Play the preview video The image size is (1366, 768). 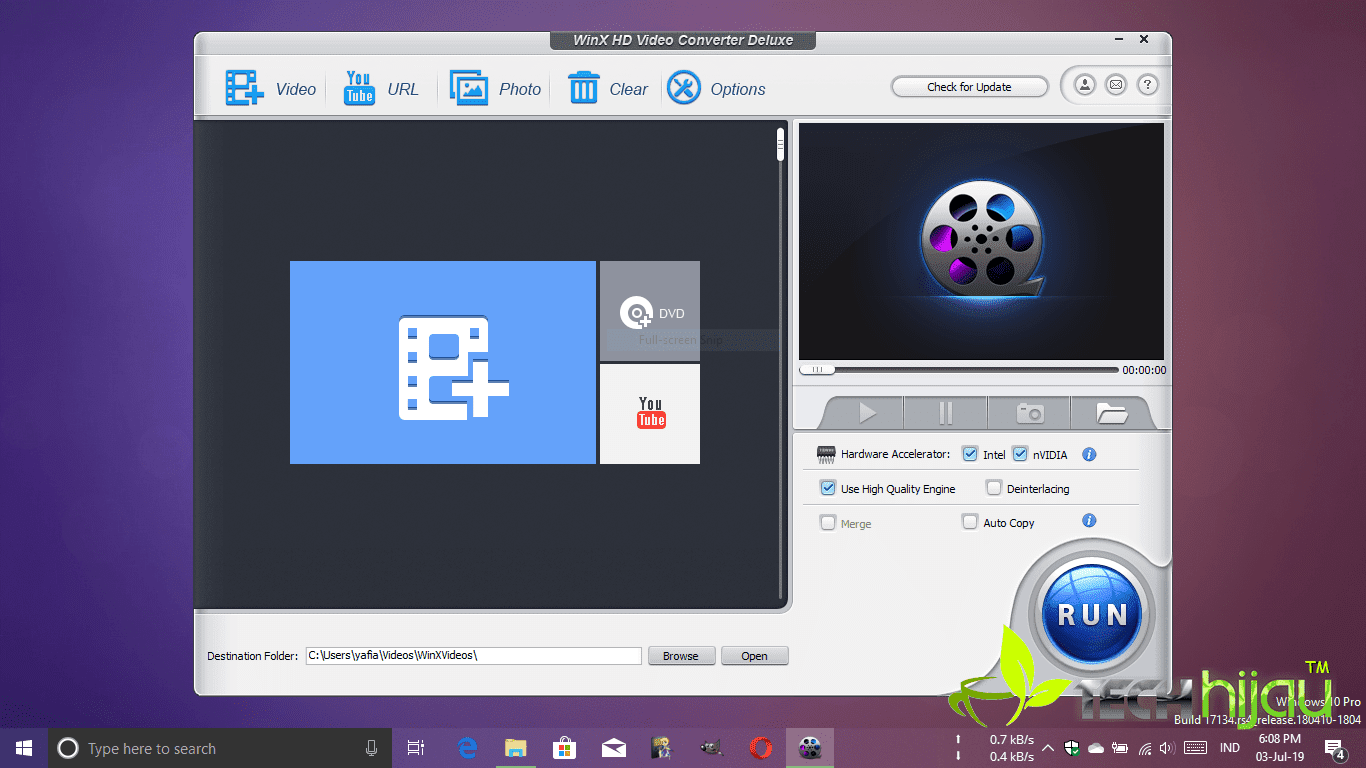pos(867,412)
